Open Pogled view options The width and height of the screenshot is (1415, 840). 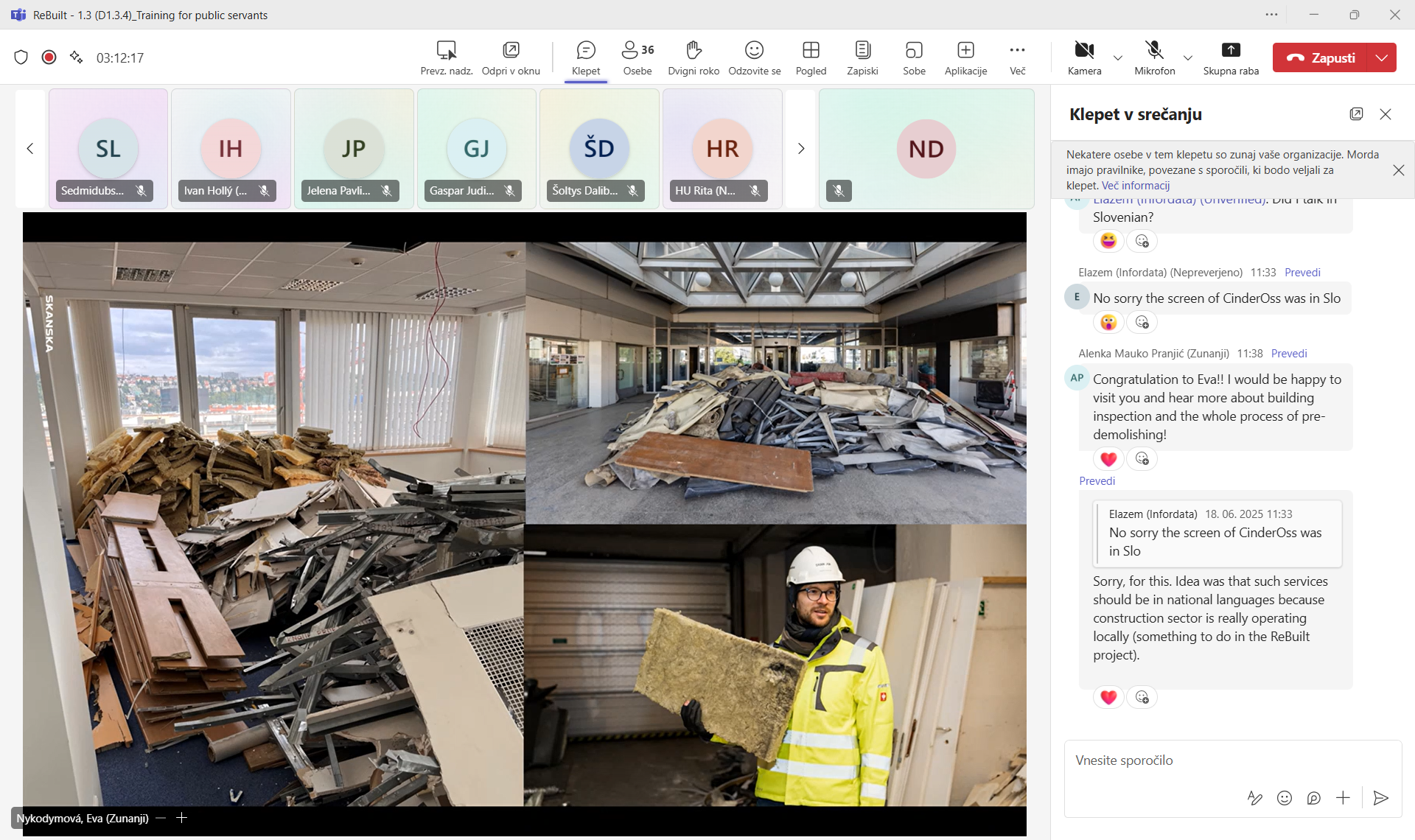[x=811, y=57]
